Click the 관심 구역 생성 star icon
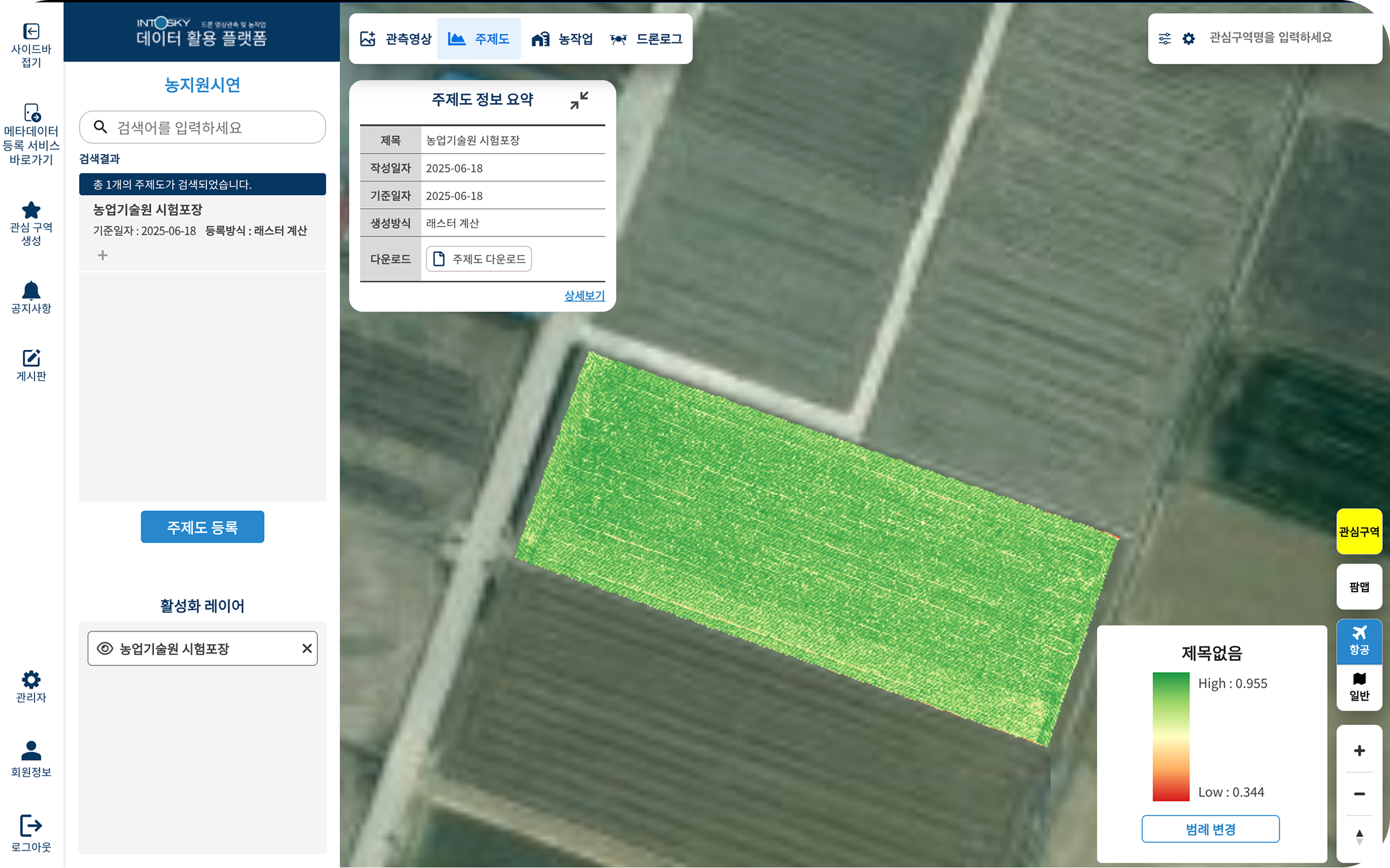The image size is (1390, 868). (31, 211)
